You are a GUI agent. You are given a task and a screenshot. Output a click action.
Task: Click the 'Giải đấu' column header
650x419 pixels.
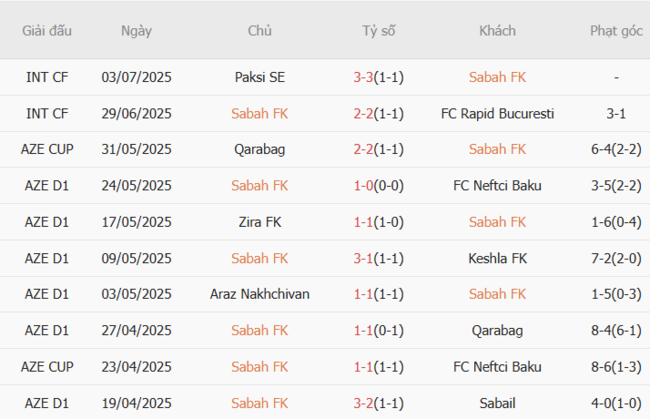[47, 30]
